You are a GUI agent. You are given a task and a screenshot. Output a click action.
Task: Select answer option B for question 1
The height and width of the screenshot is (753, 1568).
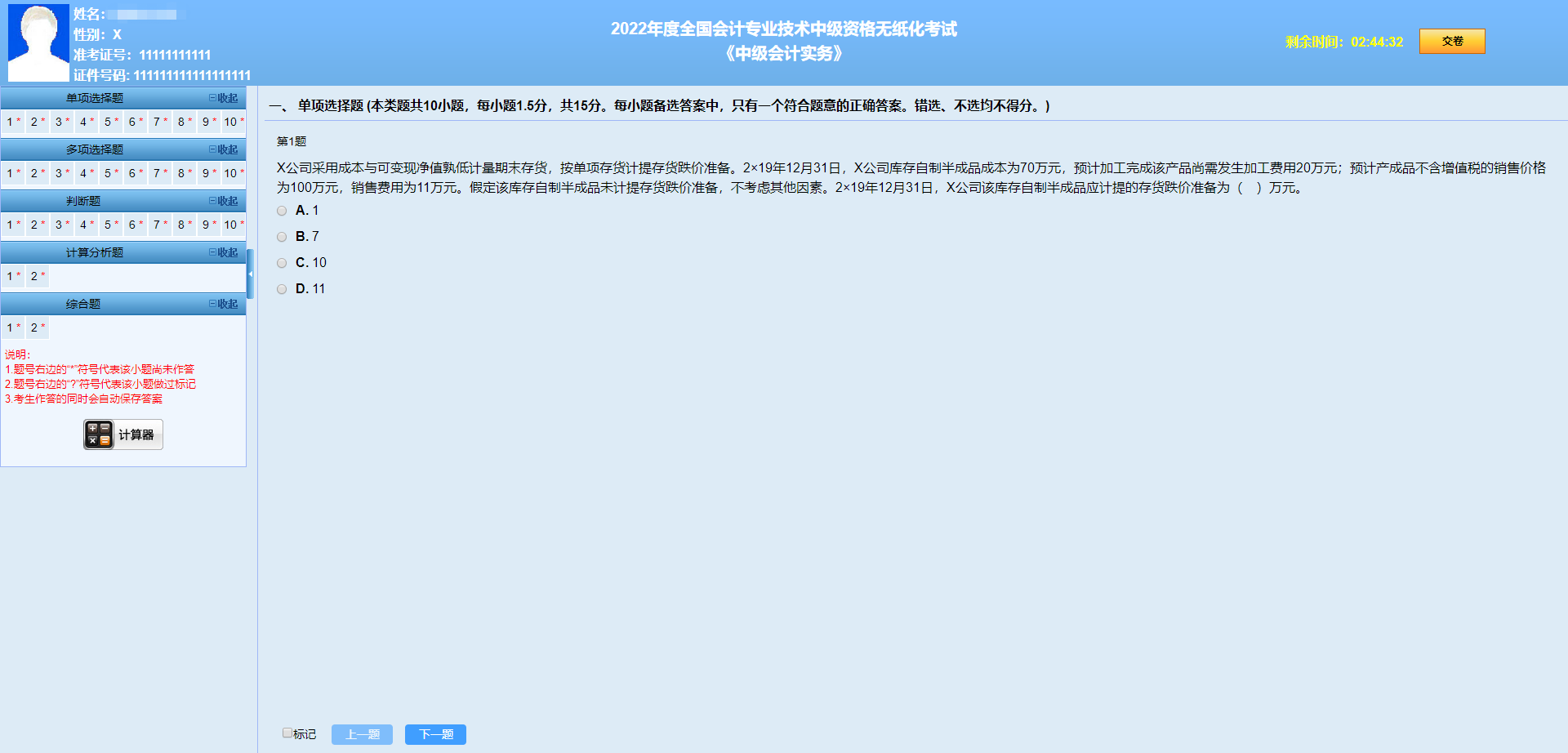click(x=282, y=237)
